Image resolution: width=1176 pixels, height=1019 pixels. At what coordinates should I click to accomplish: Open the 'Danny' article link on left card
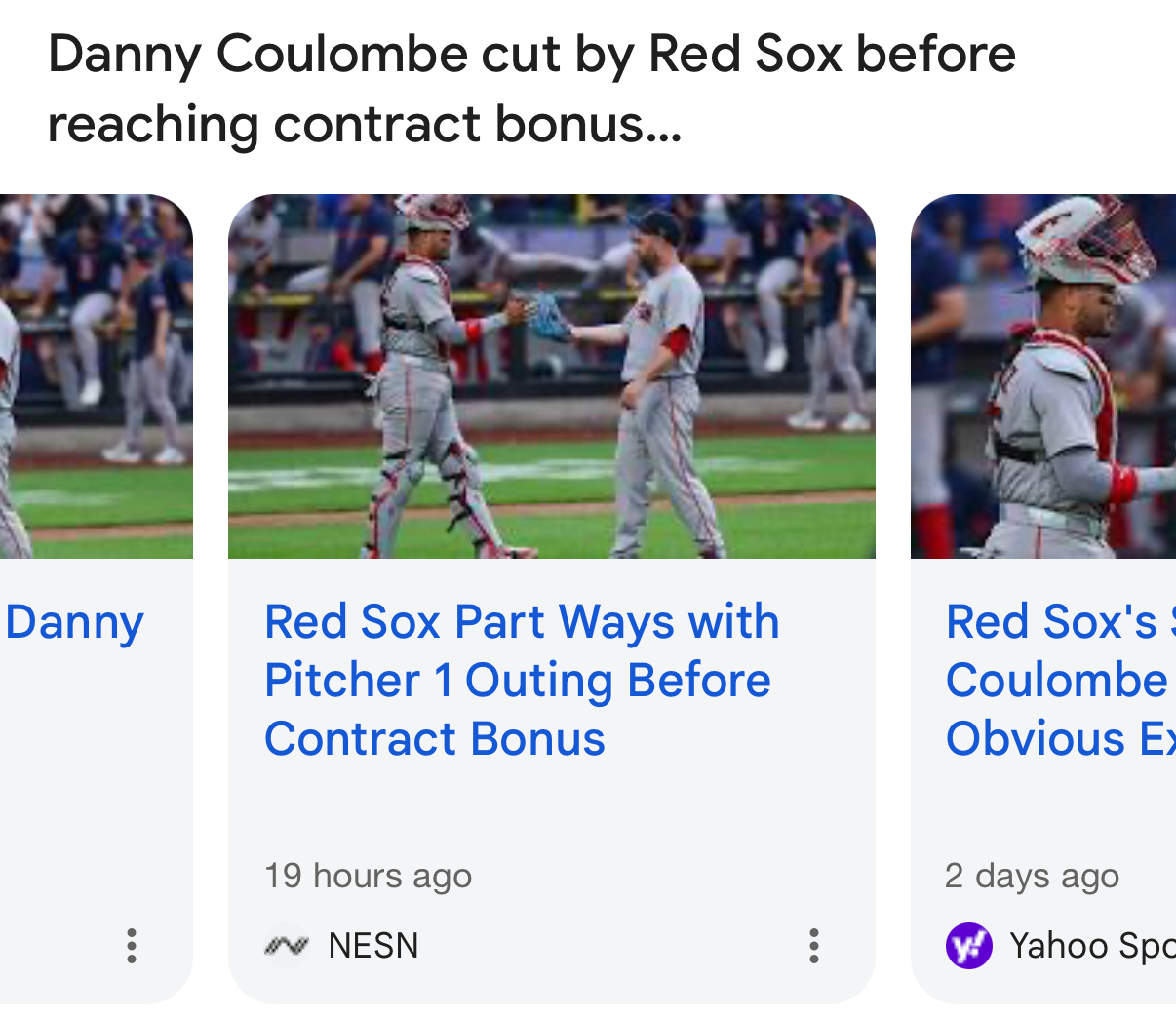click(x=74, y=622)
